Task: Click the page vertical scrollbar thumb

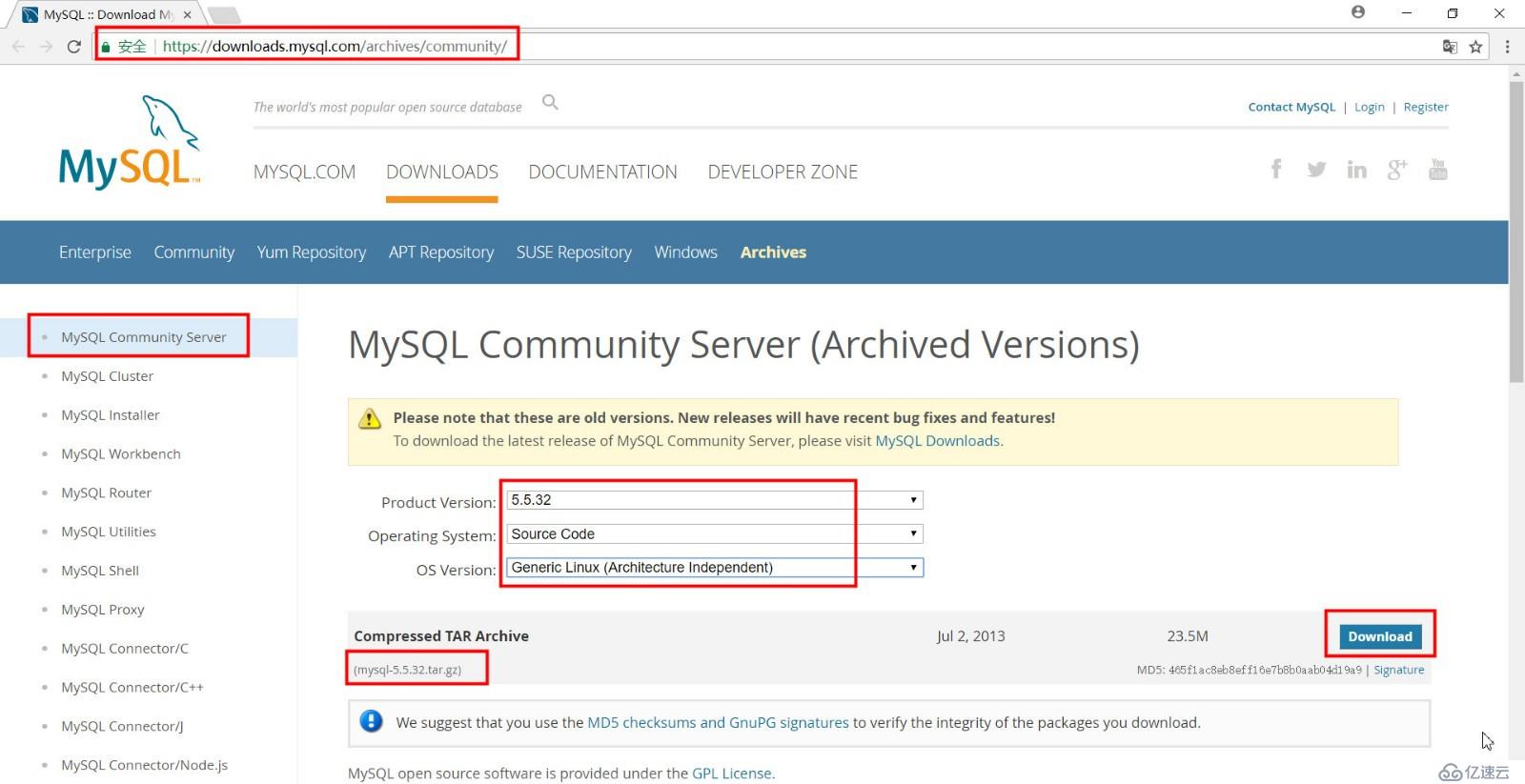Action: click(x=1516, y=231)
